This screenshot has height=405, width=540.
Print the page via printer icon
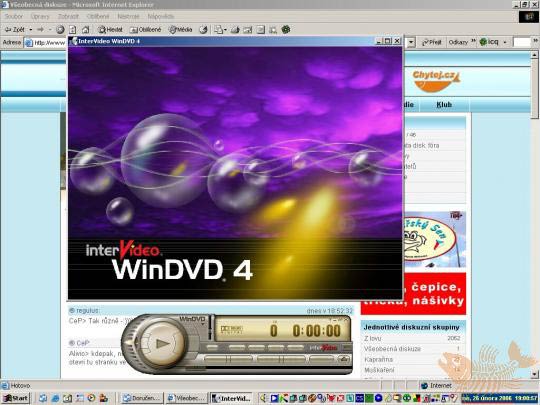(235, 30)
